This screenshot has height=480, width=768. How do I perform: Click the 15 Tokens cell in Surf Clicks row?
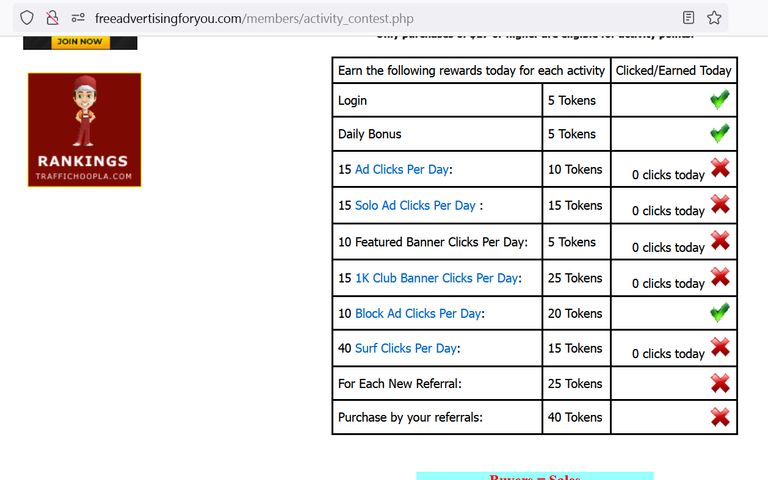tap(575, 348)
